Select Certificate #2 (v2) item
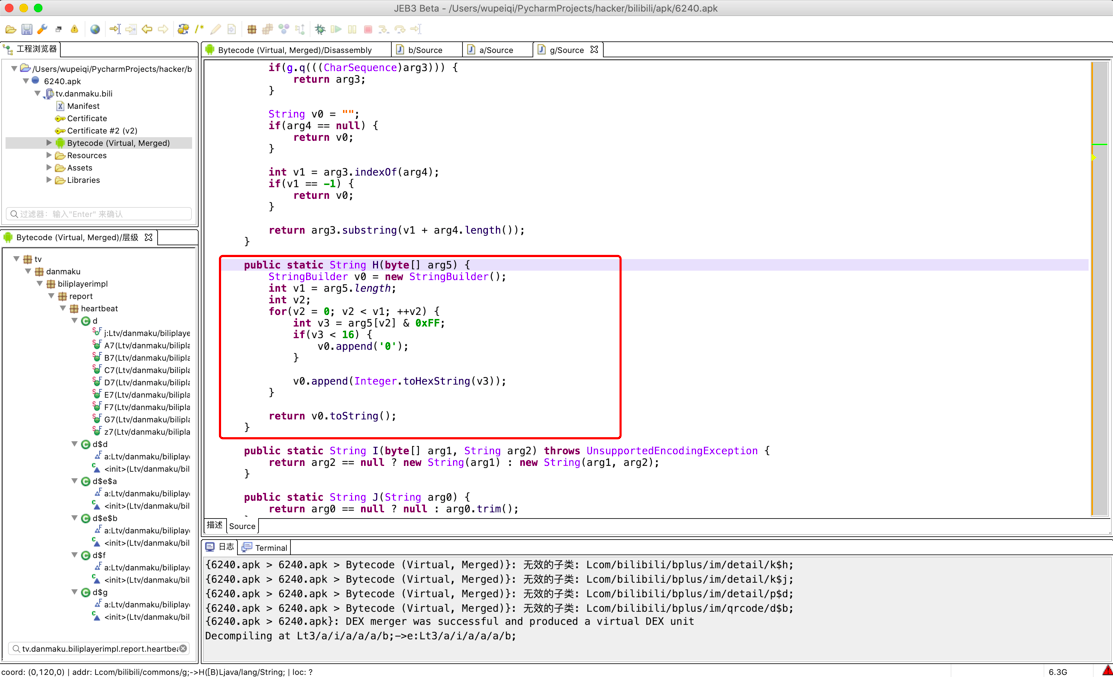The height and width of the screenshot is (677, 1113). 102,131
